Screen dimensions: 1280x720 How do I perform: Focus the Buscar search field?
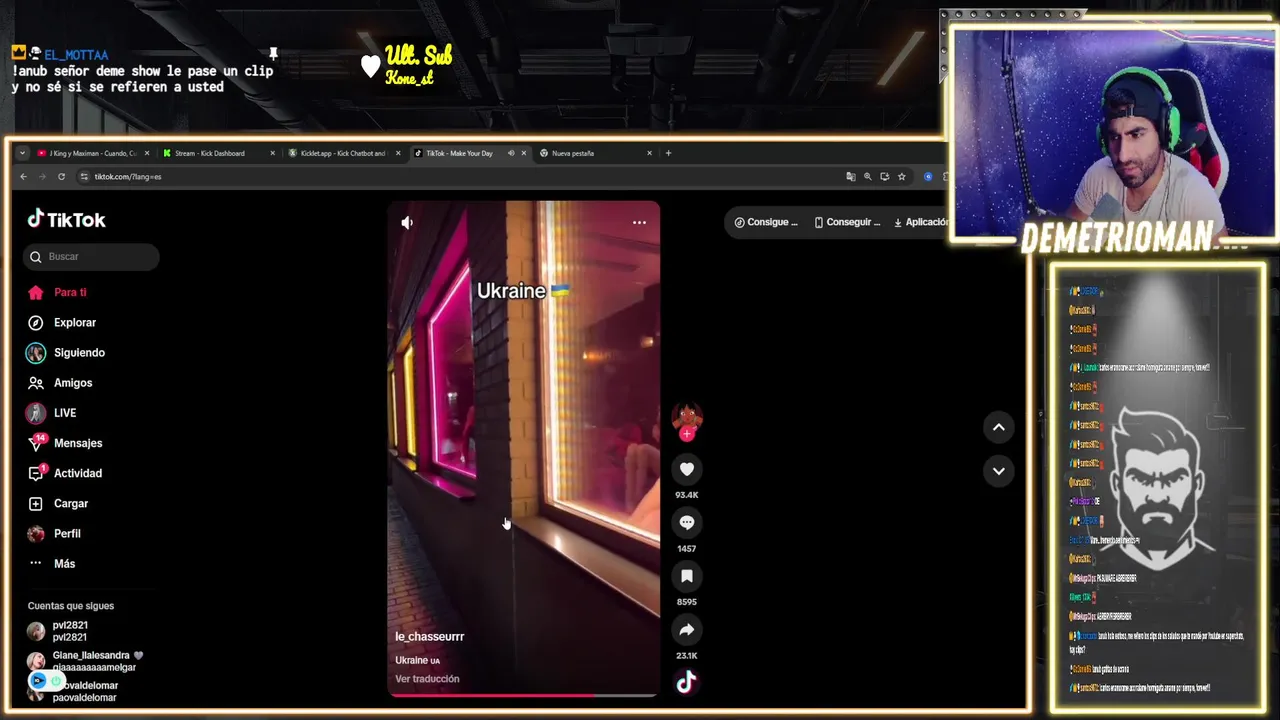click(x=91, y=257)
